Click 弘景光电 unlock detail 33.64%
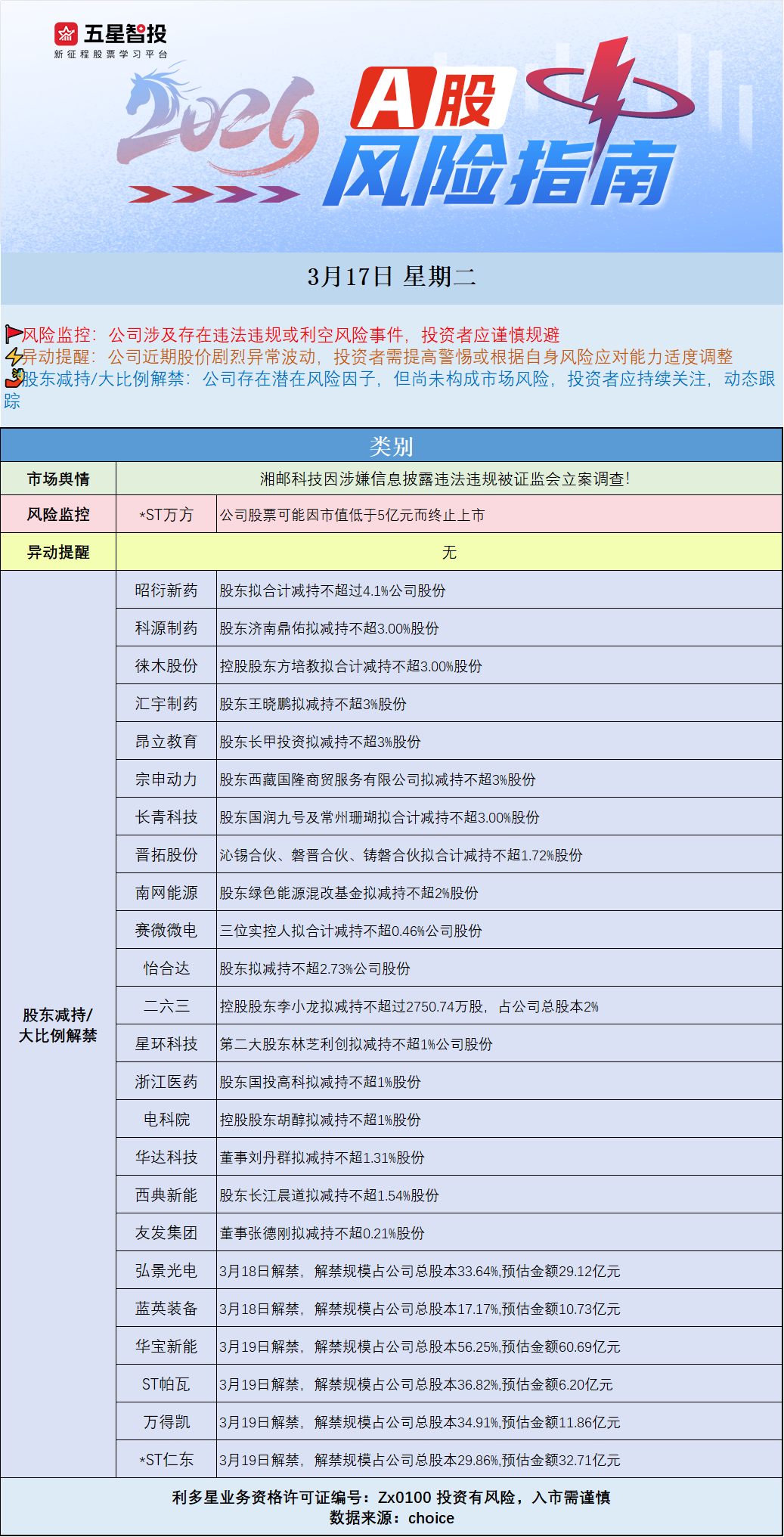This screenshot has width=784, height=1537. (420, 1271)
